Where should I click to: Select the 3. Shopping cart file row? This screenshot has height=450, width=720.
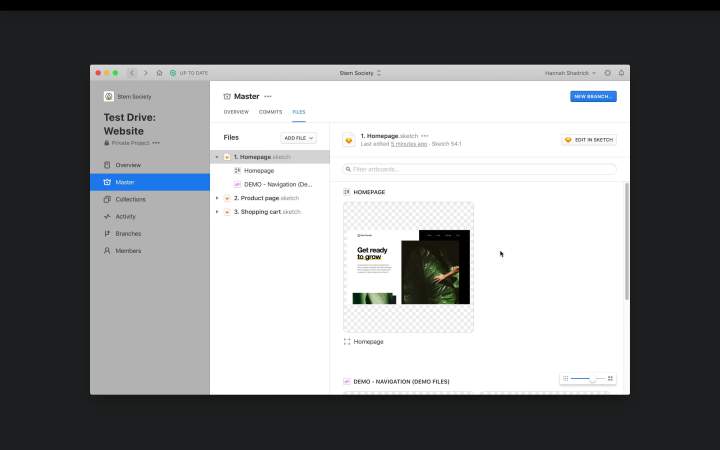[x=270, y=212]
